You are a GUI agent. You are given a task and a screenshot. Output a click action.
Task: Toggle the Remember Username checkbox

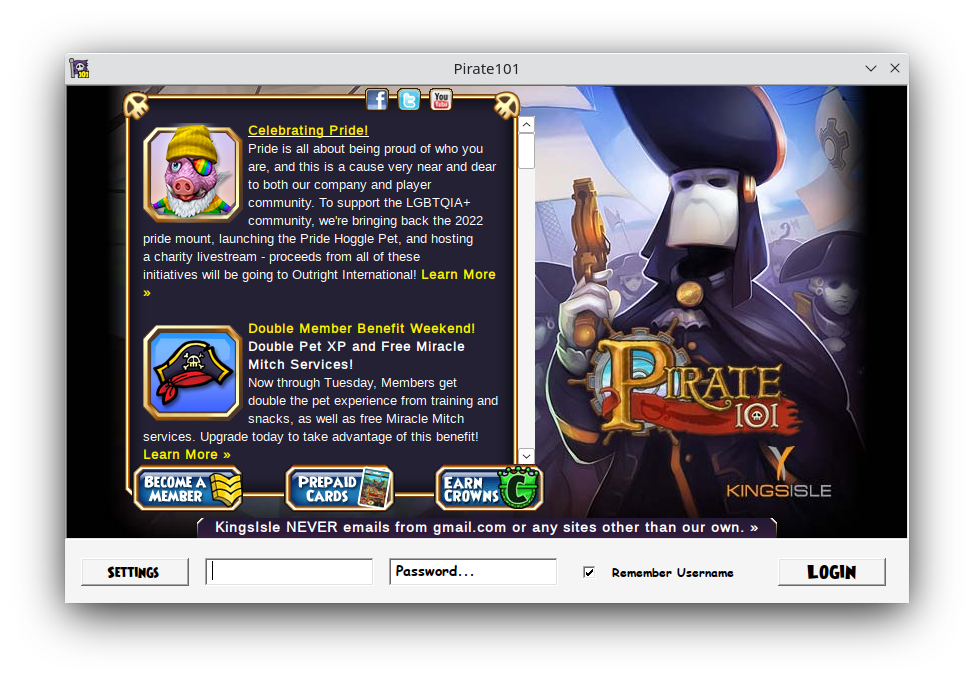(589, 572)
